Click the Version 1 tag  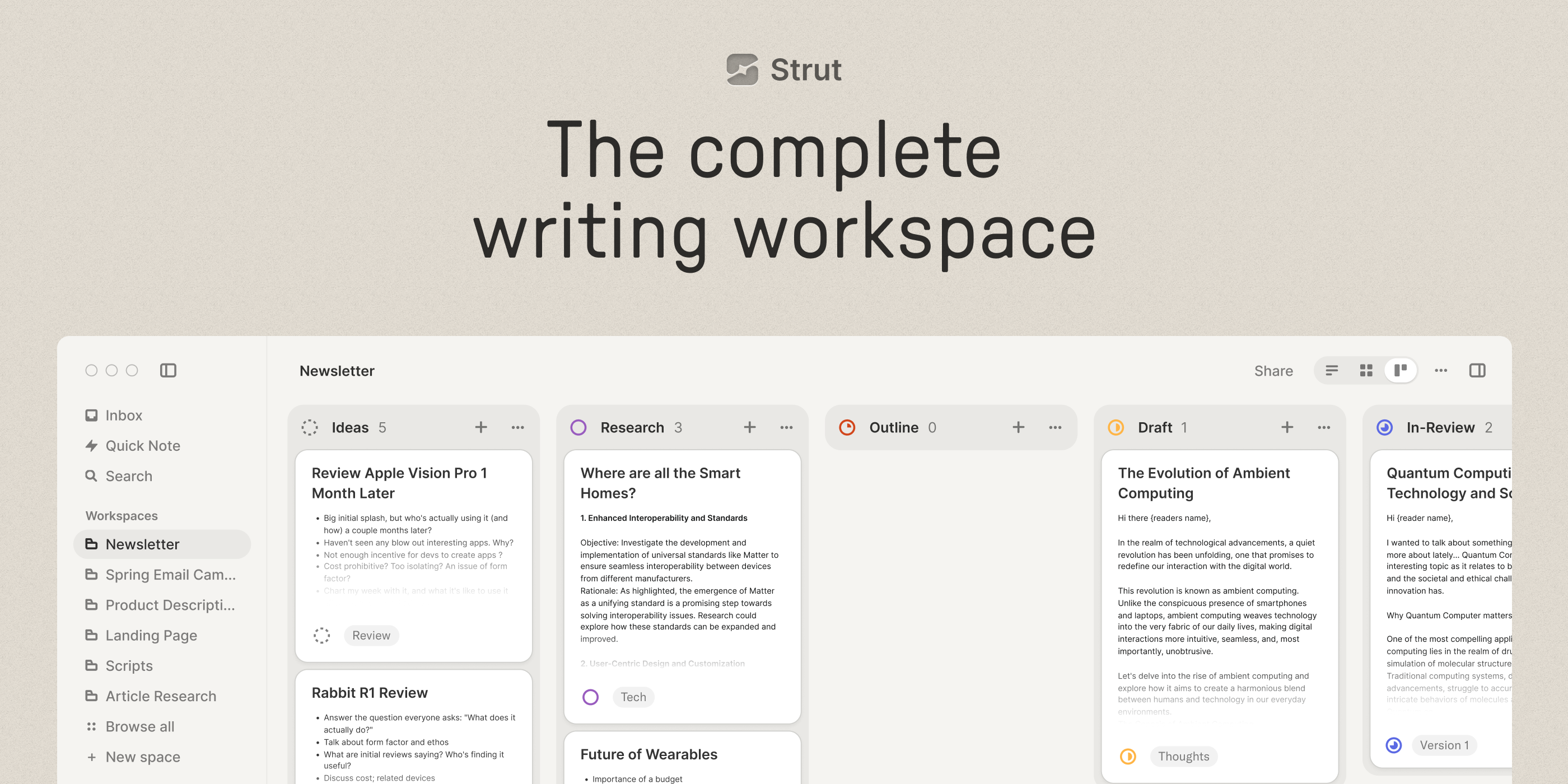click(1444, 745)
